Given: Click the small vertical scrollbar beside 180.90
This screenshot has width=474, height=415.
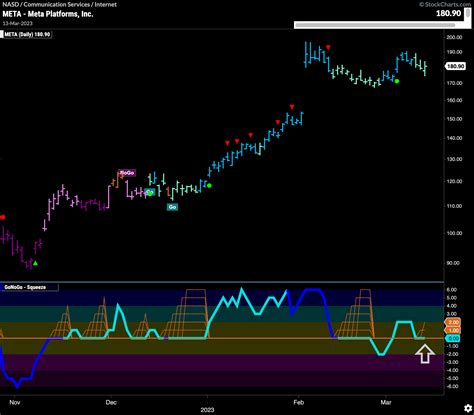Looking at the screenshot, I should [x=468, y=14].
